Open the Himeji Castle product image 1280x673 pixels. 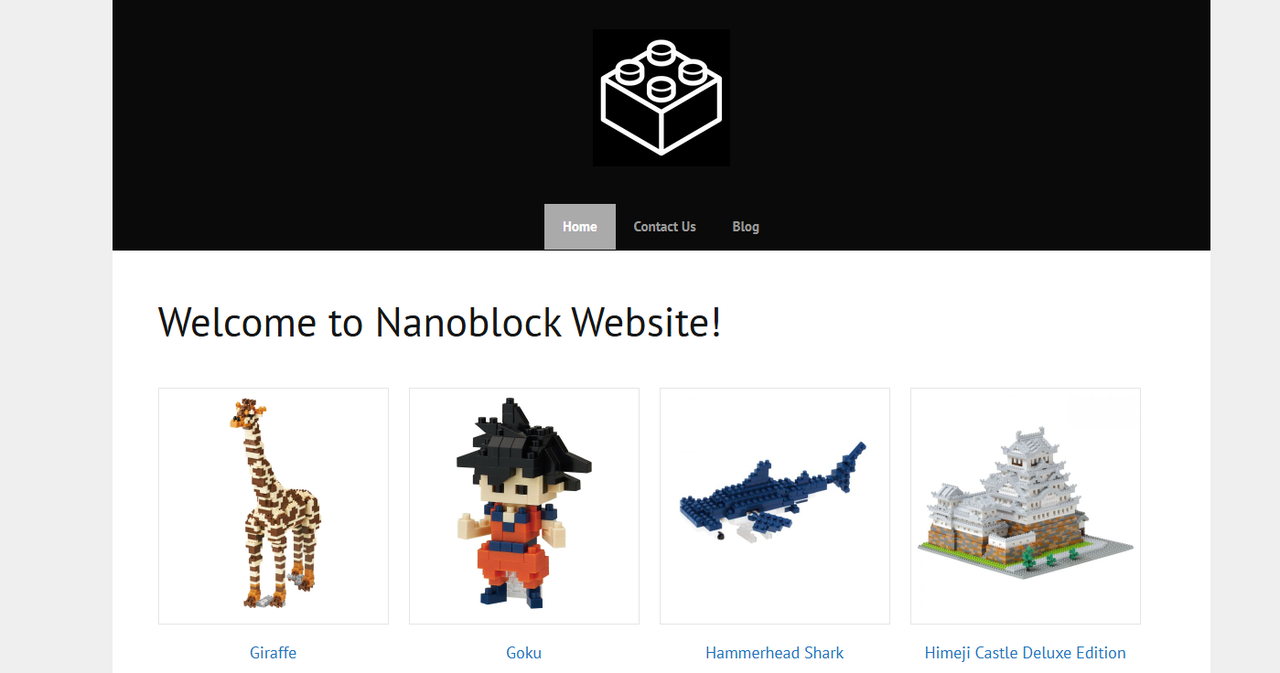(x=1025, y=506)
